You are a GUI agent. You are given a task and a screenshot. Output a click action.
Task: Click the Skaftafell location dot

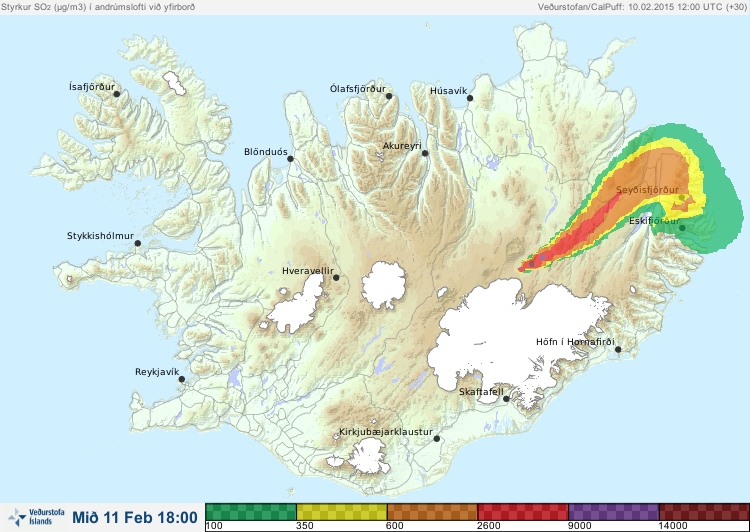coord(506,399)
